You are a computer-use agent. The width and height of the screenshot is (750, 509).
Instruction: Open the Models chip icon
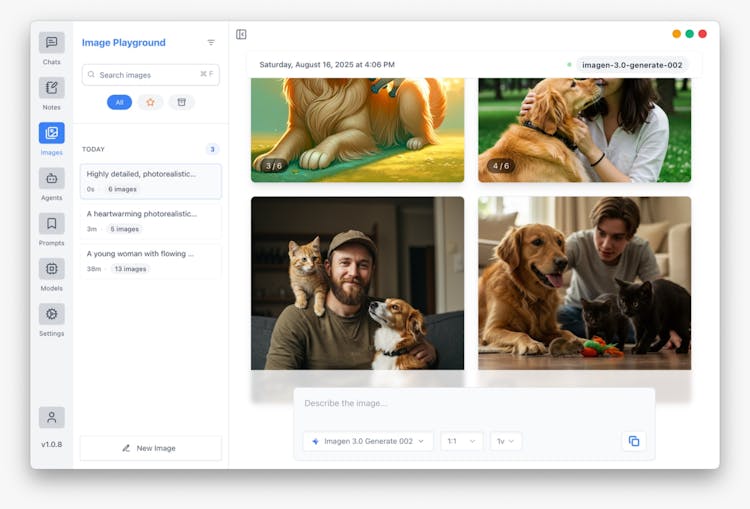click(x=51, y=269)
